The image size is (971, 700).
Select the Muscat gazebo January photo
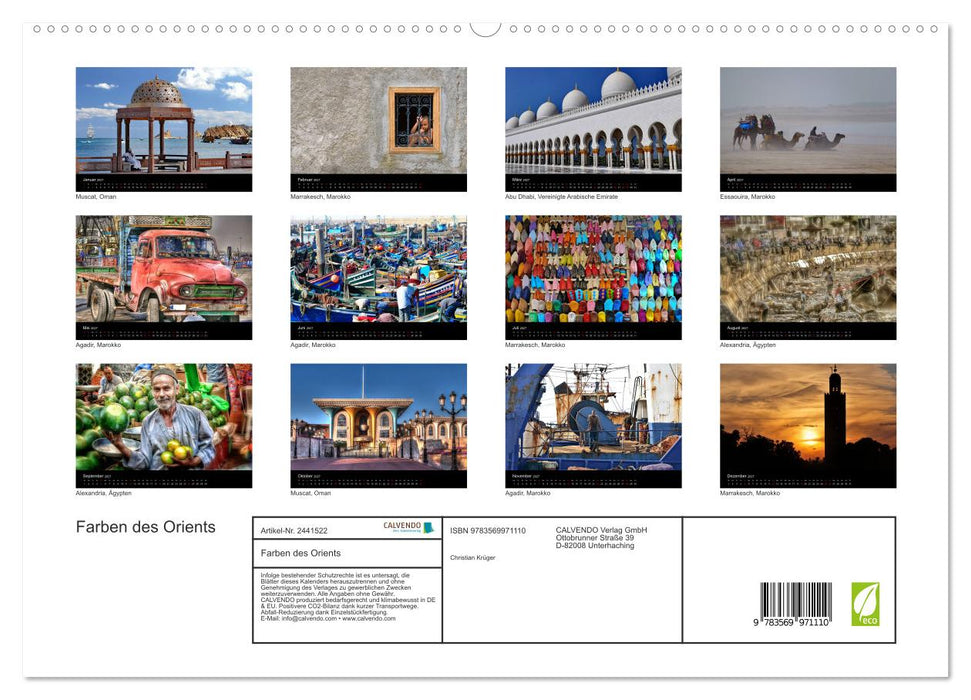(x=163, y=129)
